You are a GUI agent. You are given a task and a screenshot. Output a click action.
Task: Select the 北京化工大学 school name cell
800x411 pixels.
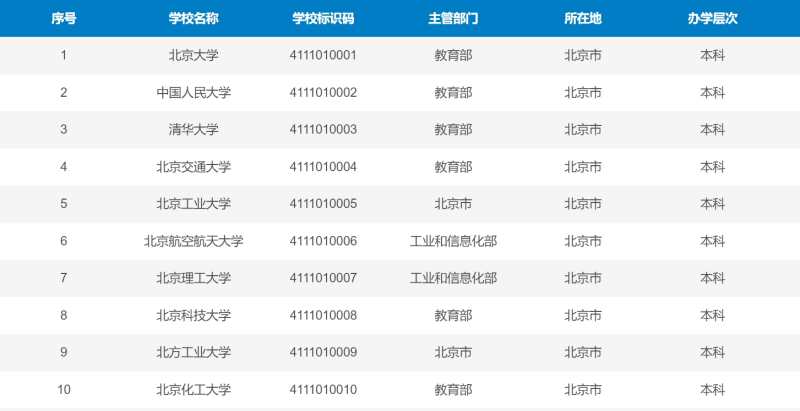click(194, 390)
